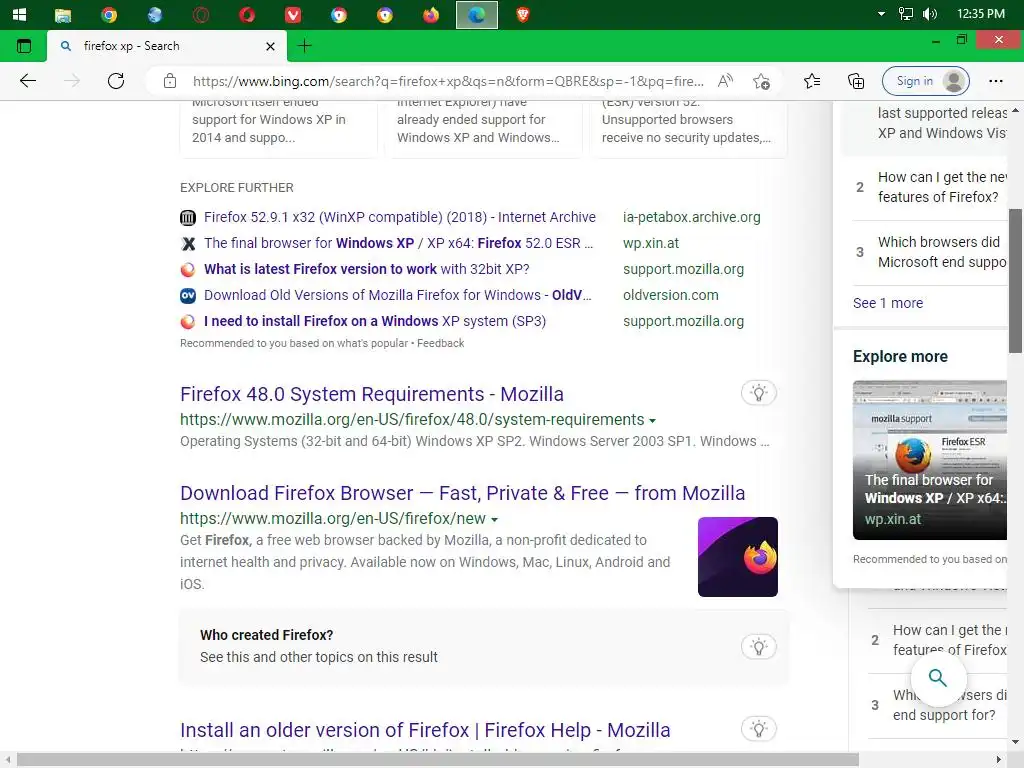
Task: Open 'Firefox 48.0 System Requirements - Mozilla' result
Action: [372, 394]
